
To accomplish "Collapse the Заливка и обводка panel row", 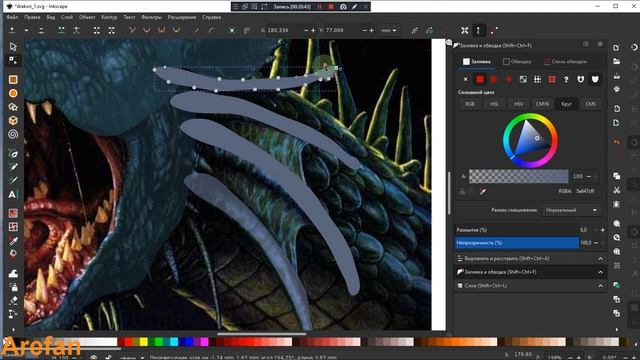I will coord(600,272).
